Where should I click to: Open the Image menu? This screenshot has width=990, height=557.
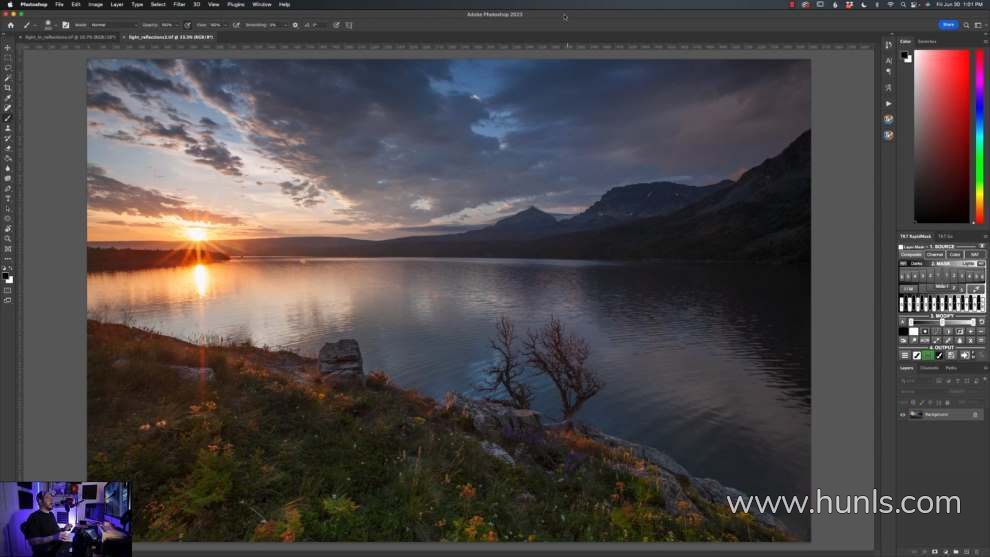coord(95,4)
